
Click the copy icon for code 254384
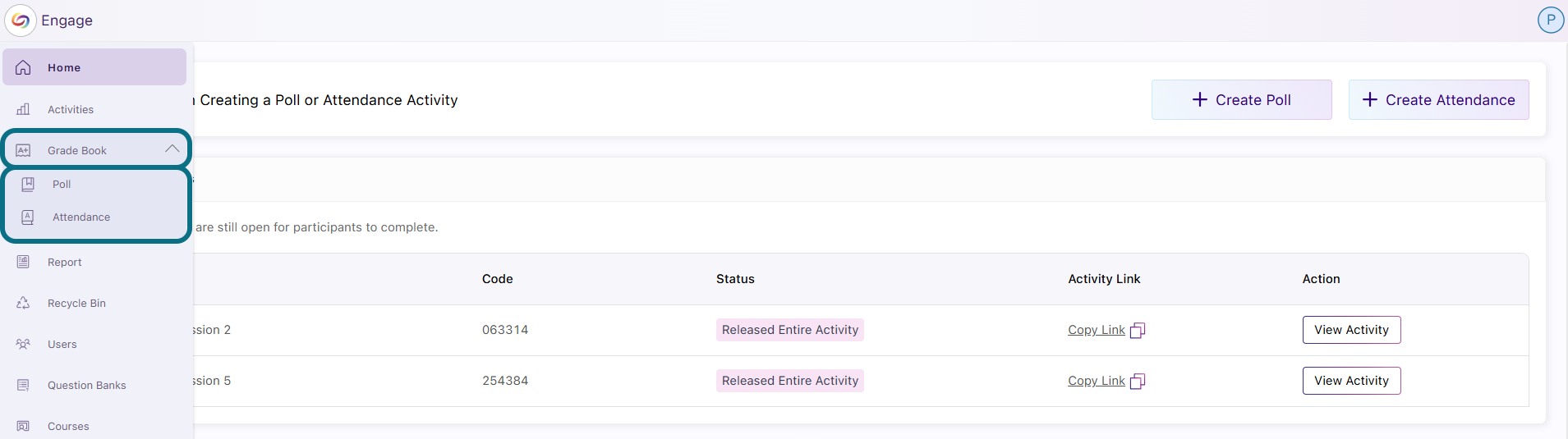[1138, 381]
